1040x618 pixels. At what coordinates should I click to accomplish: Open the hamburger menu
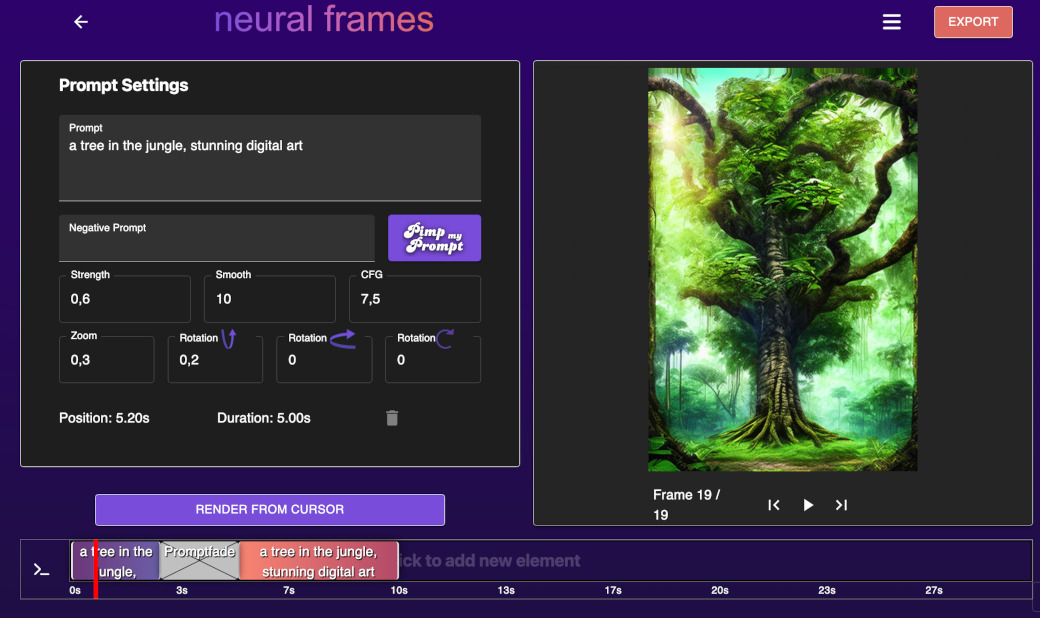tap(891, 21)
